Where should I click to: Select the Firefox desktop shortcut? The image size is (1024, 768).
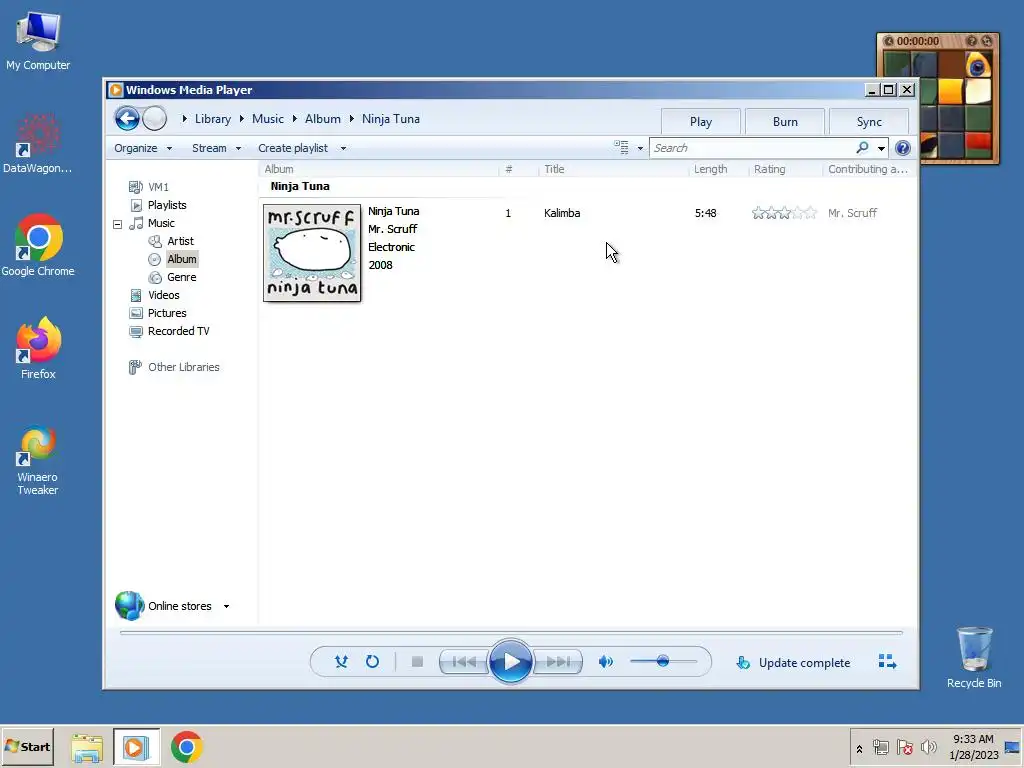pos(38,348)
